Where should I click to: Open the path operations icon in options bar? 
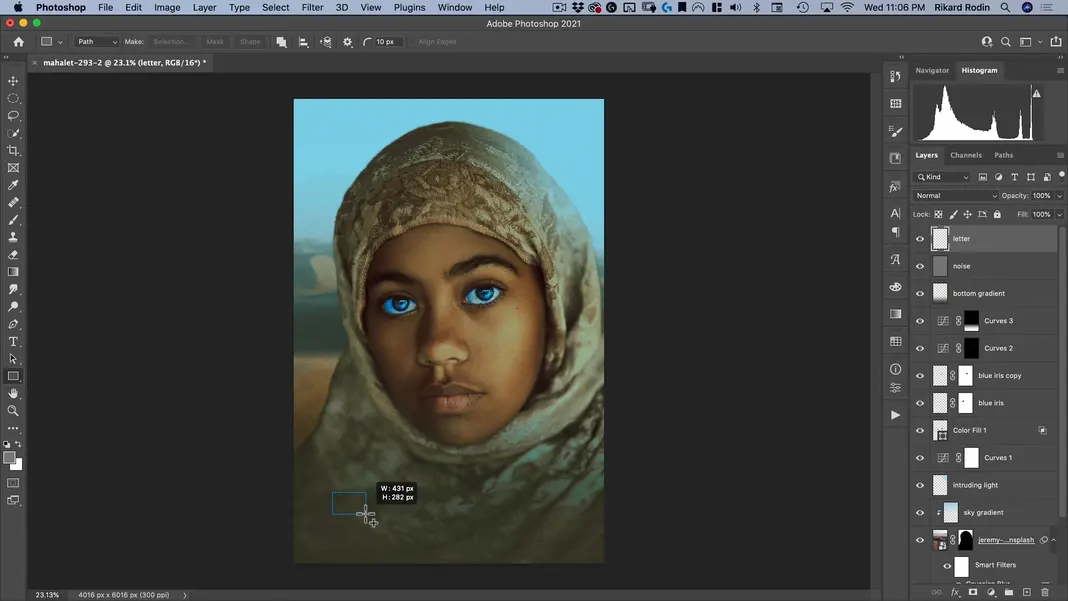point(281,42)
